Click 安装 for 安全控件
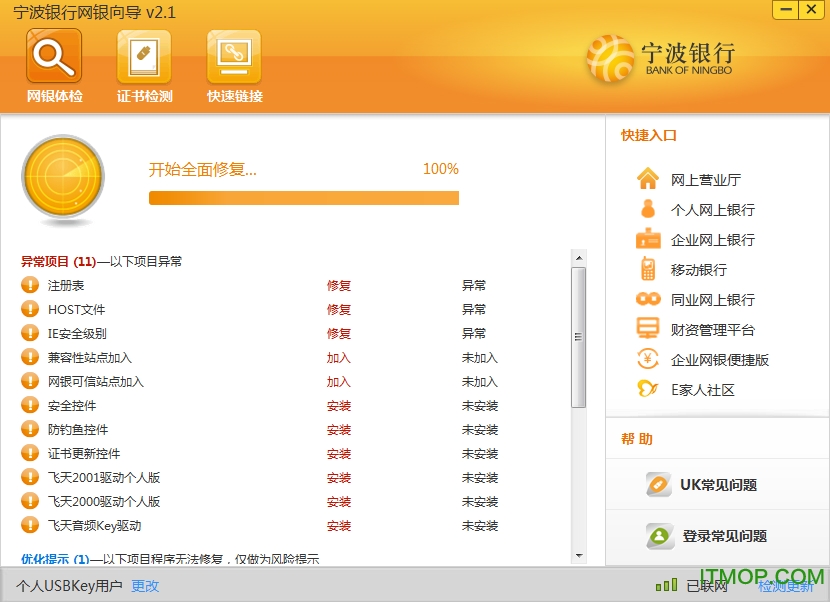 coord(338,406)
